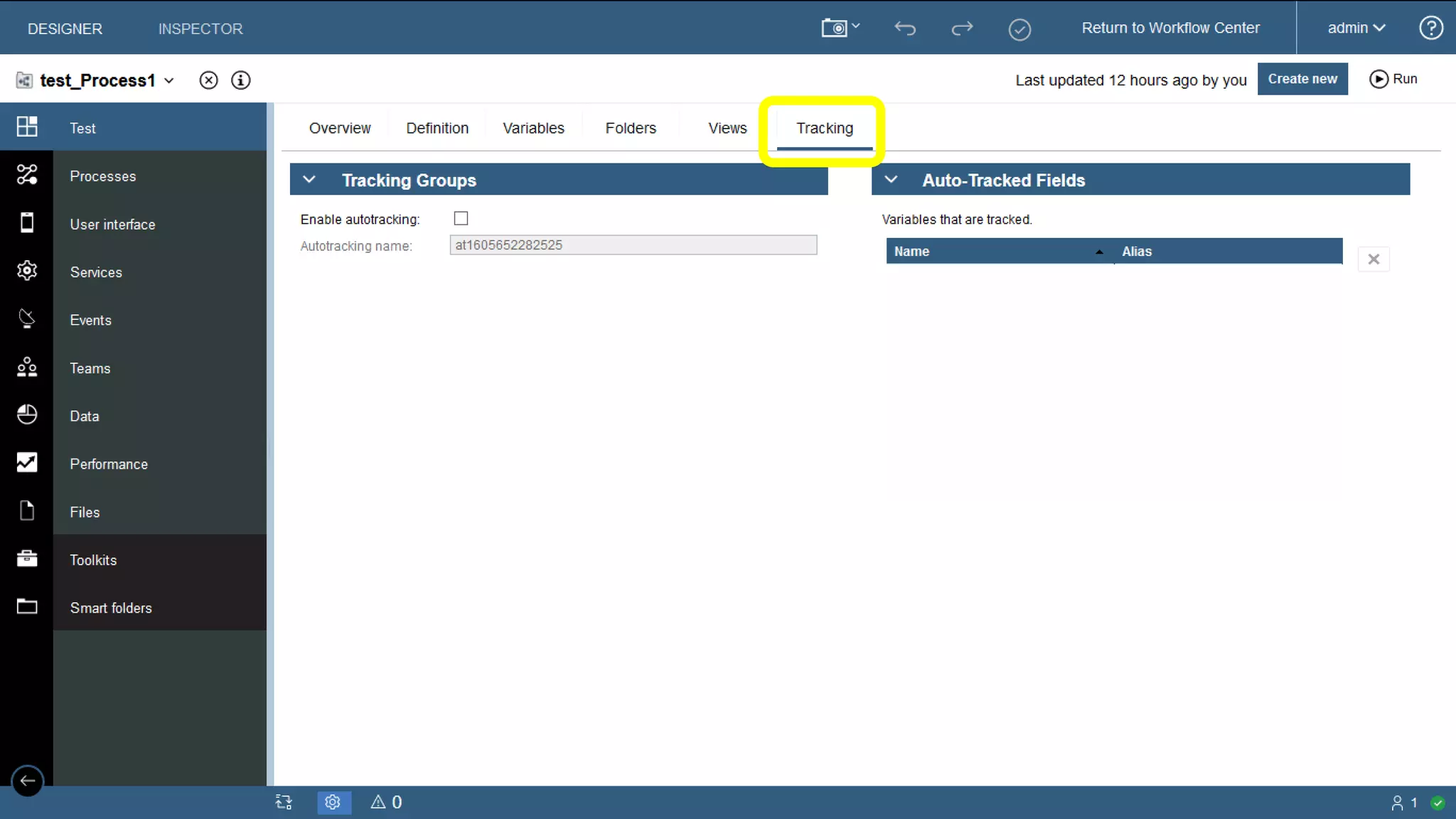Viewport: 1456px width, 819px height.
Task: Open the Definition tab
Action: (437, 128)
